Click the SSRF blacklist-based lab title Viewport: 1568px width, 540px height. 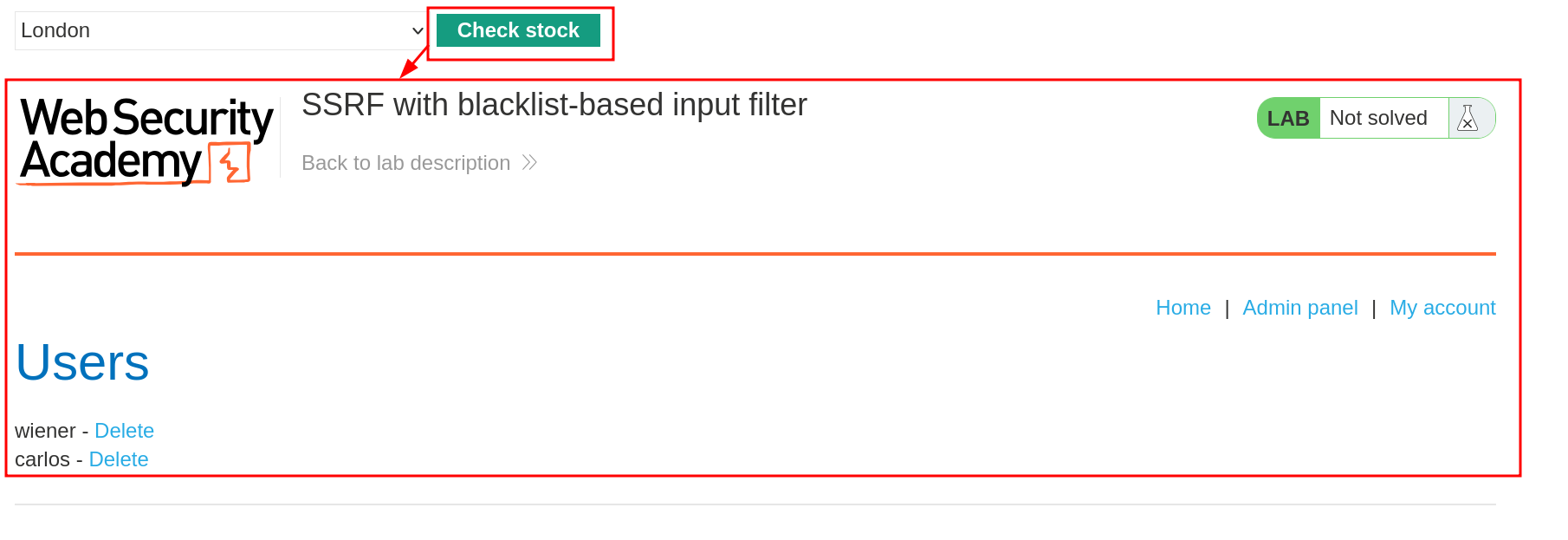[x=554, y=105]
